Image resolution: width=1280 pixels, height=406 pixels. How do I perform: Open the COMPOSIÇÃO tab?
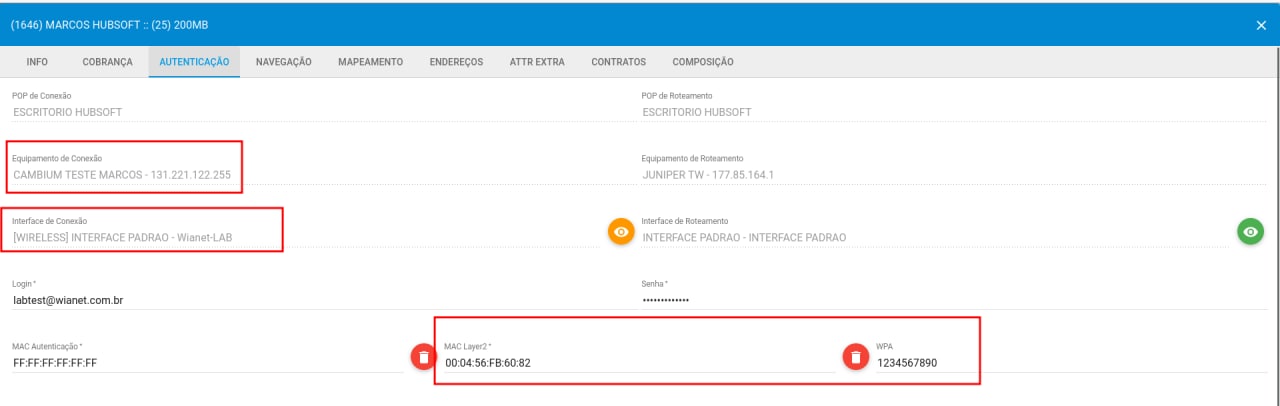[x=703, y=62]
